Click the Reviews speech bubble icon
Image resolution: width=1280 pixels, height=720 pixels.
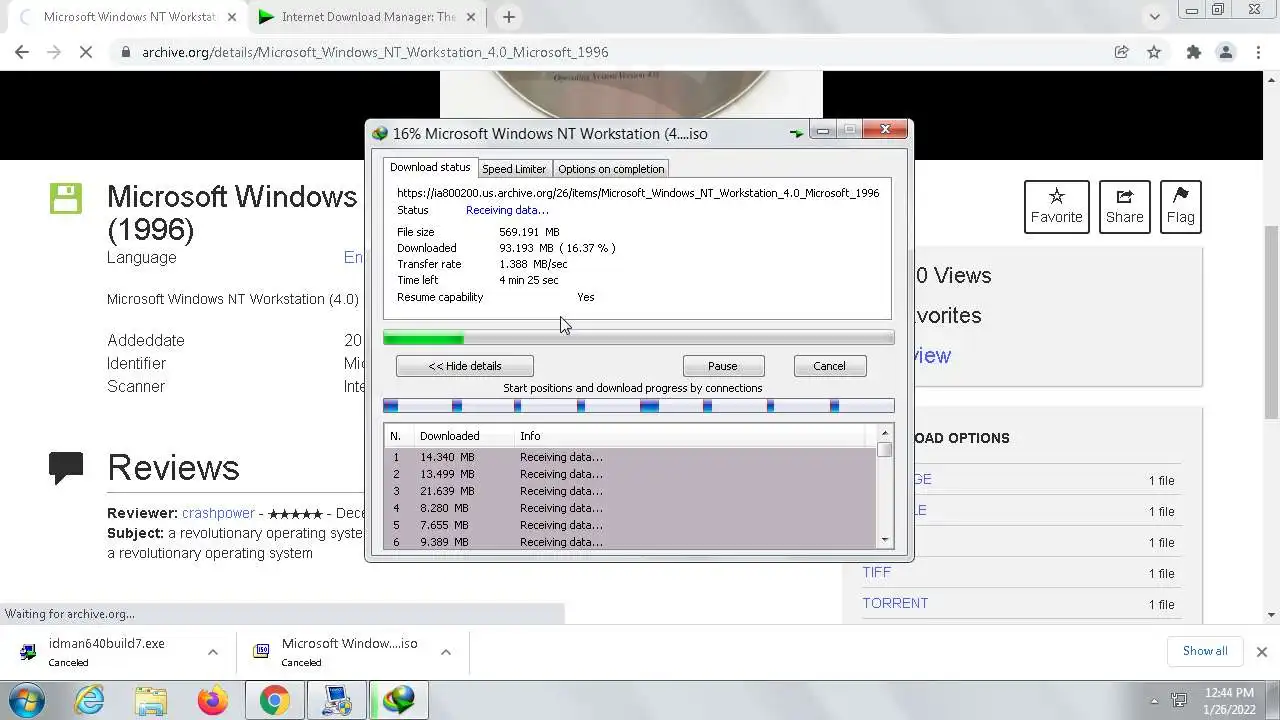tap(66, 468)
